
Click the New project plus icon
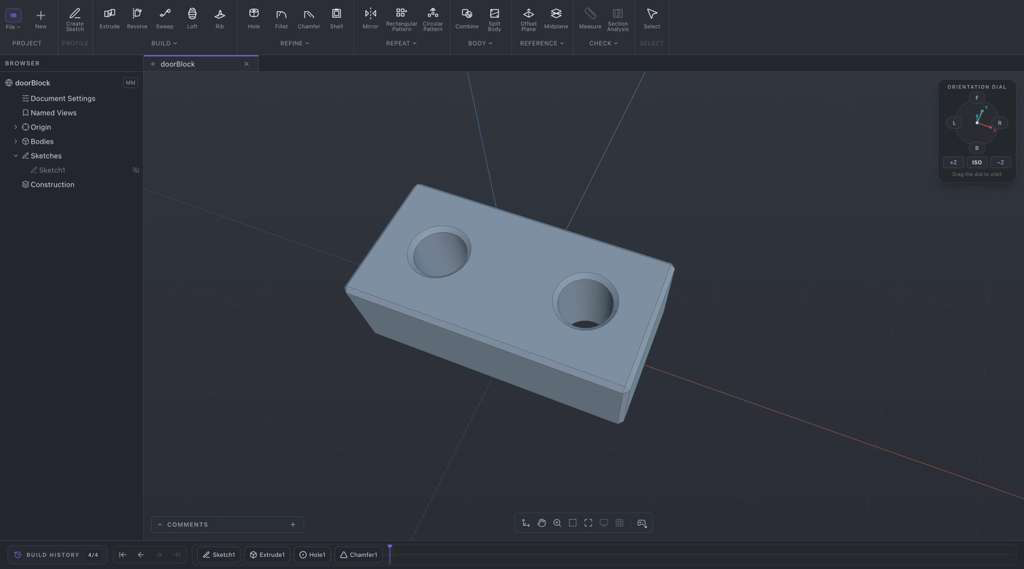pyautogui.click(x=40, y=18)
